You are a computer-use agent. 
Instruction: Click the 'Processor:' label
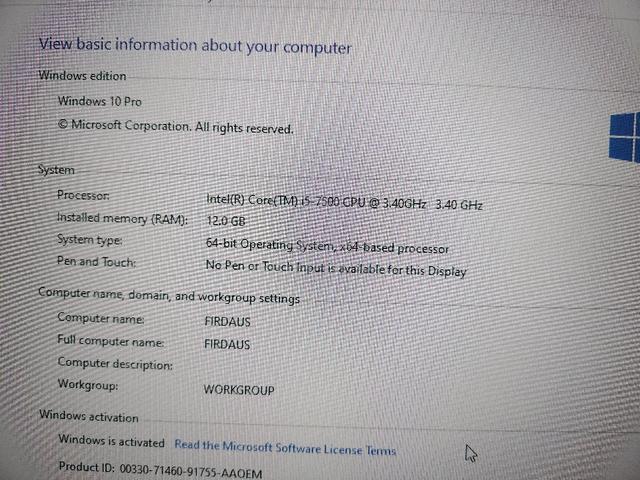coord(83,195)
